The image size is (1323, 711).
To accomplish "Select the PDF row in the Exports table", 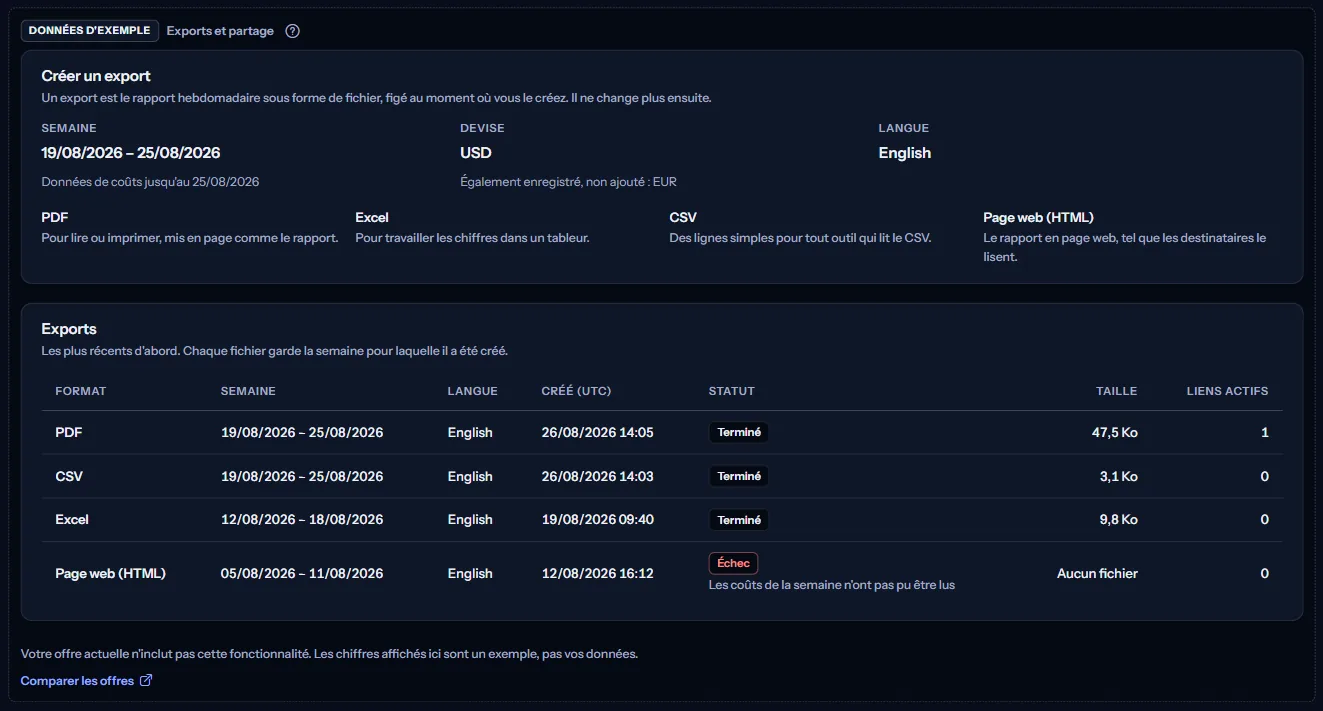I will [x=662, y=433].
